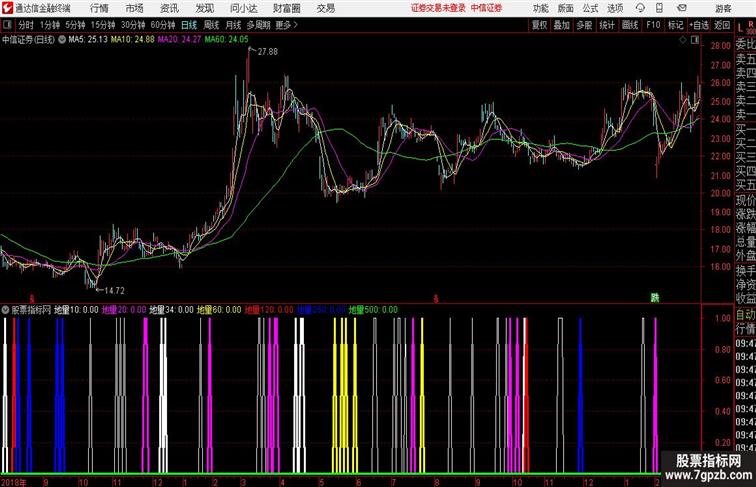The width and height of the screenshot is (756, 487).
Task: Click the 返回 back button
Action: (x=722, y=25)
